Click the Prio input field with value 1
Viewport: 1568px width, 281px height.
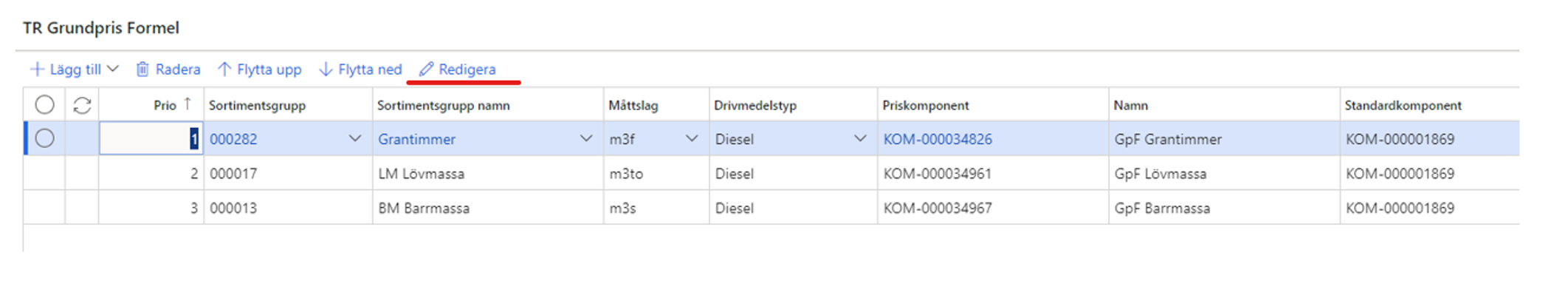(151, 138)
